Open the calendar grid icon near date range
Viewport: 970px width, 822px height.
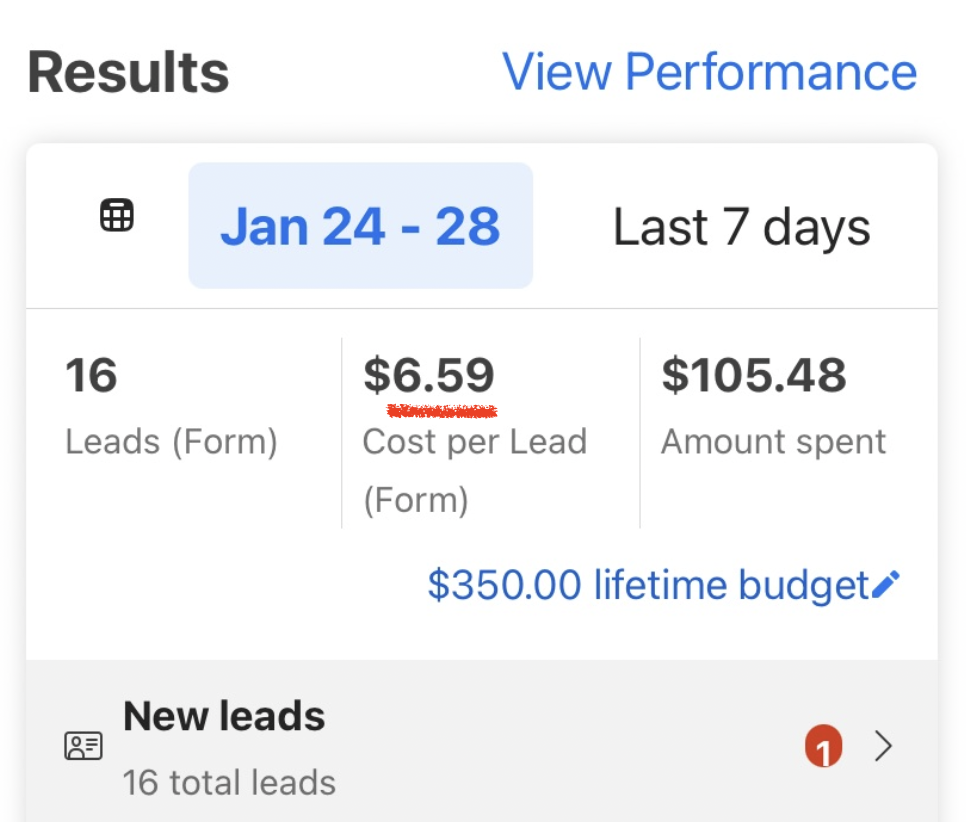pyautogui.click(x=115, y=214)
